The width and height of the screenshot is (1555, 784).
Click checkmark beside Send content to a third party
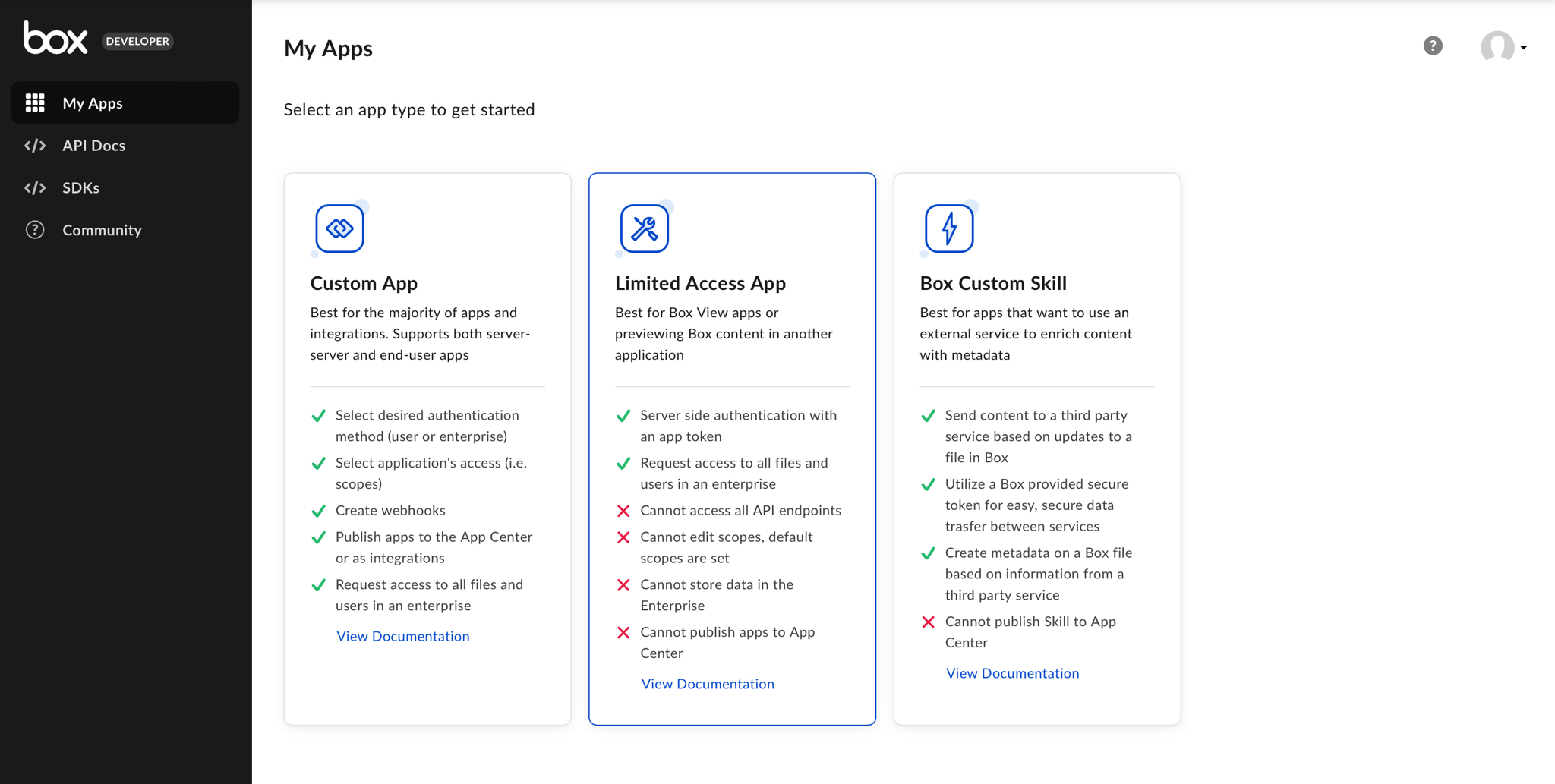tap(928, 416)
